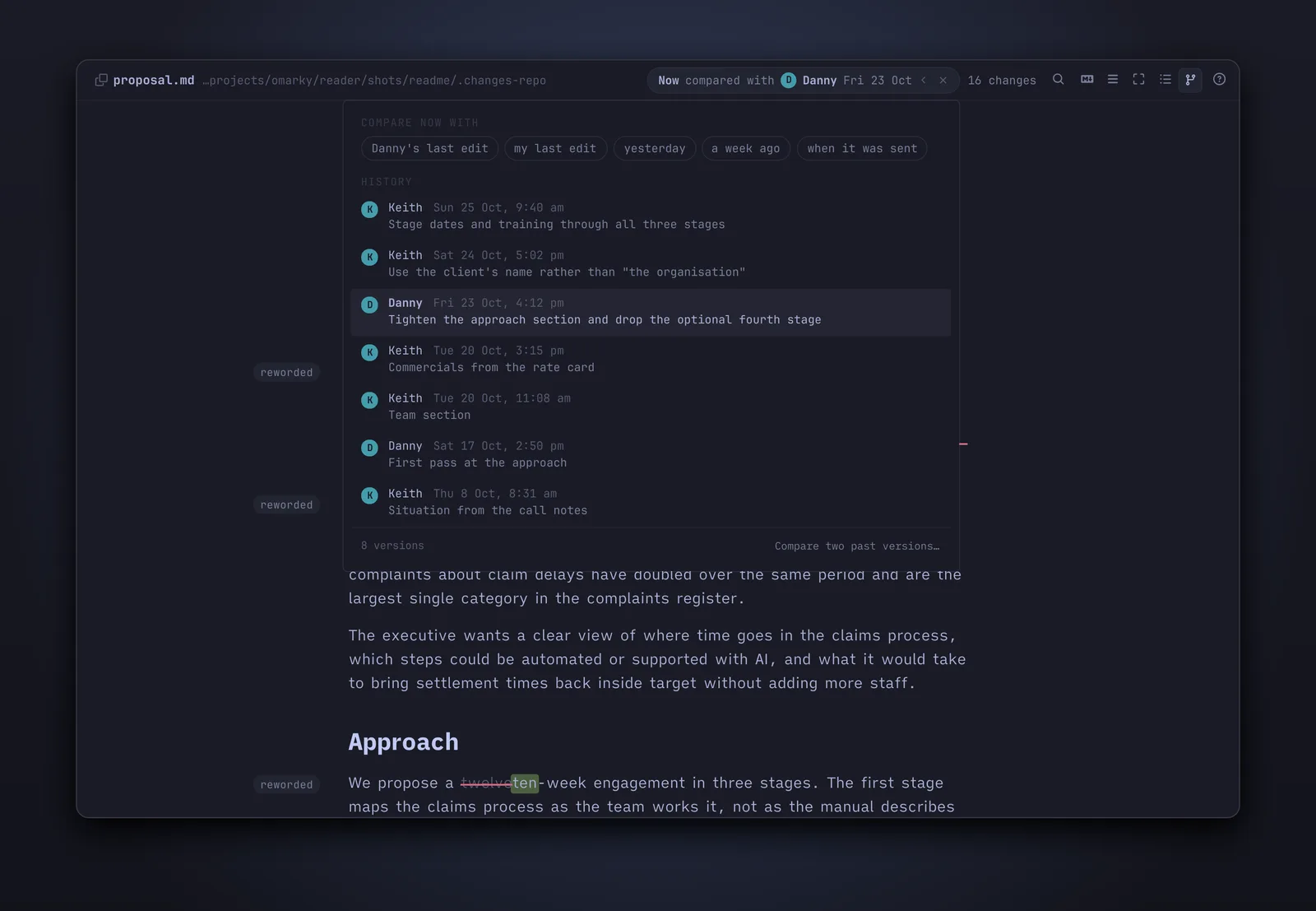Image resolution: width=1316 pixels, height=911 pixels.
Task: Compare with Danny's last edit
Action: pyautogui.click(x=429, y=148)
